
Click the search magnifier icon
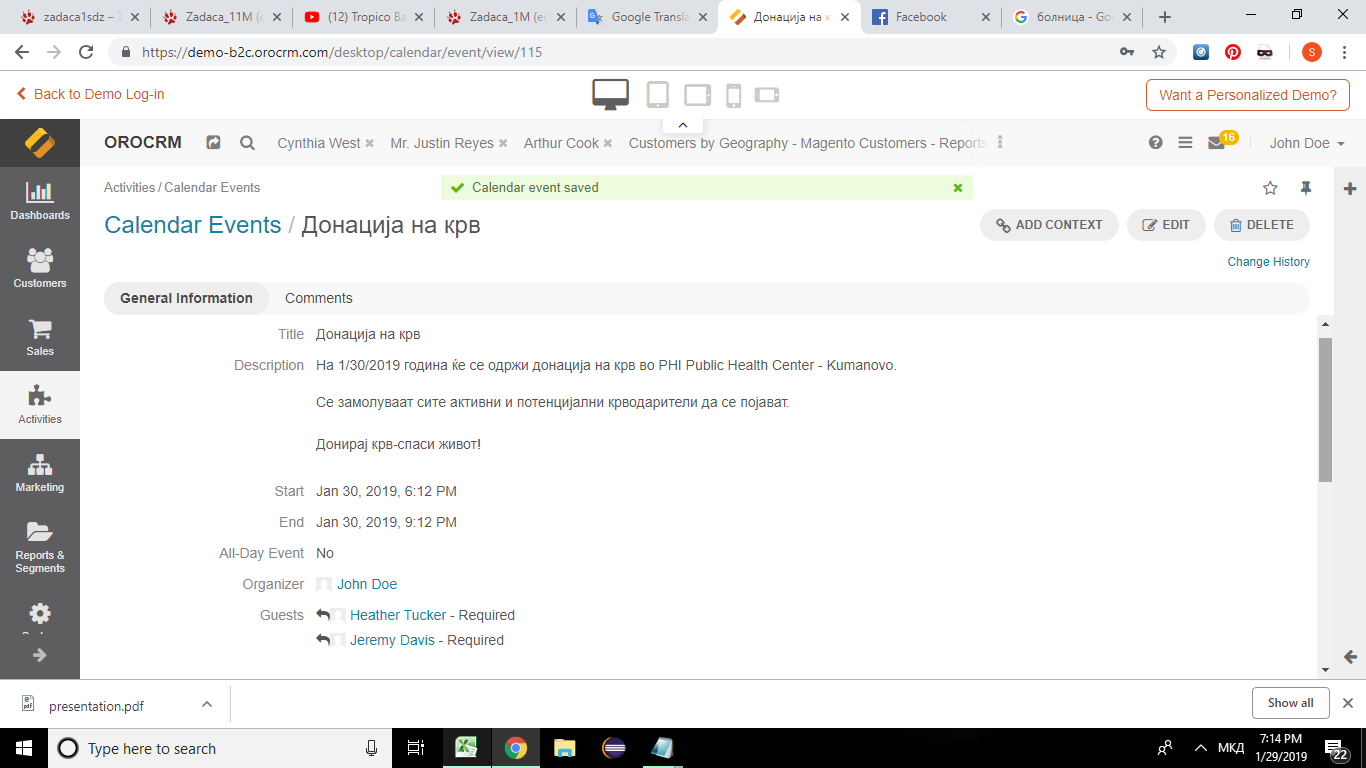247,143
